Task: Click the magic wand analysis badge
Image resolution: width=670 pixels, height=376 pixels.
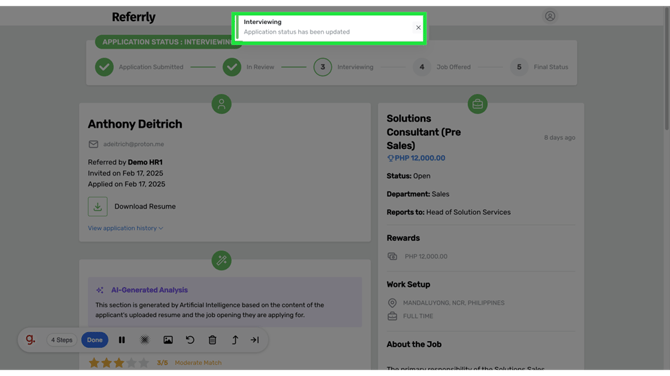Action: click(221, 260)
